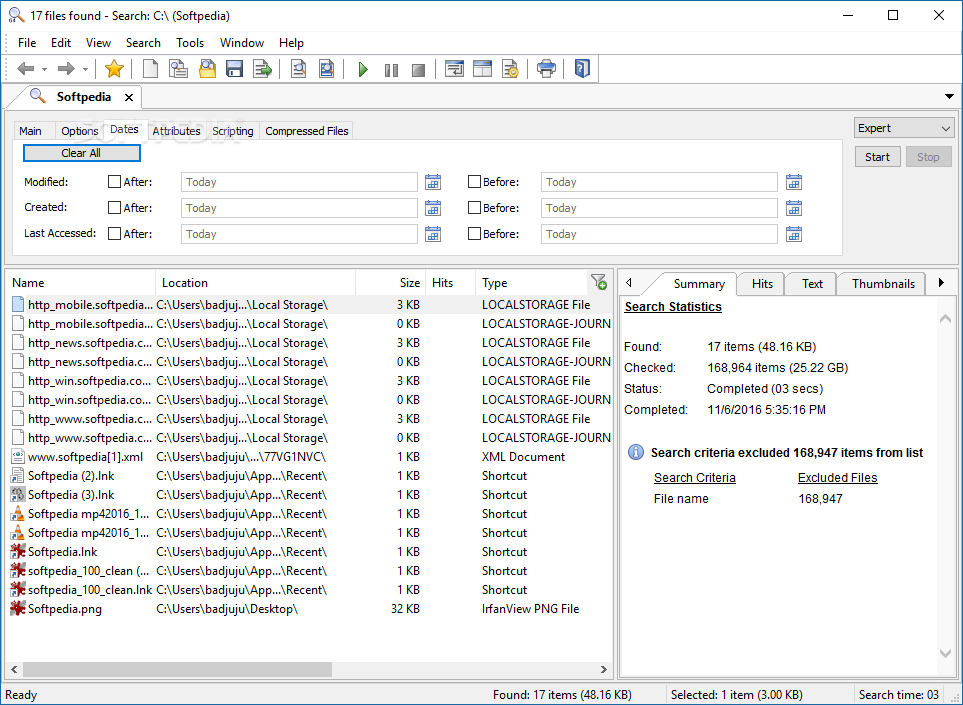Click the white page with magnifier icon

tap(298, 69)
